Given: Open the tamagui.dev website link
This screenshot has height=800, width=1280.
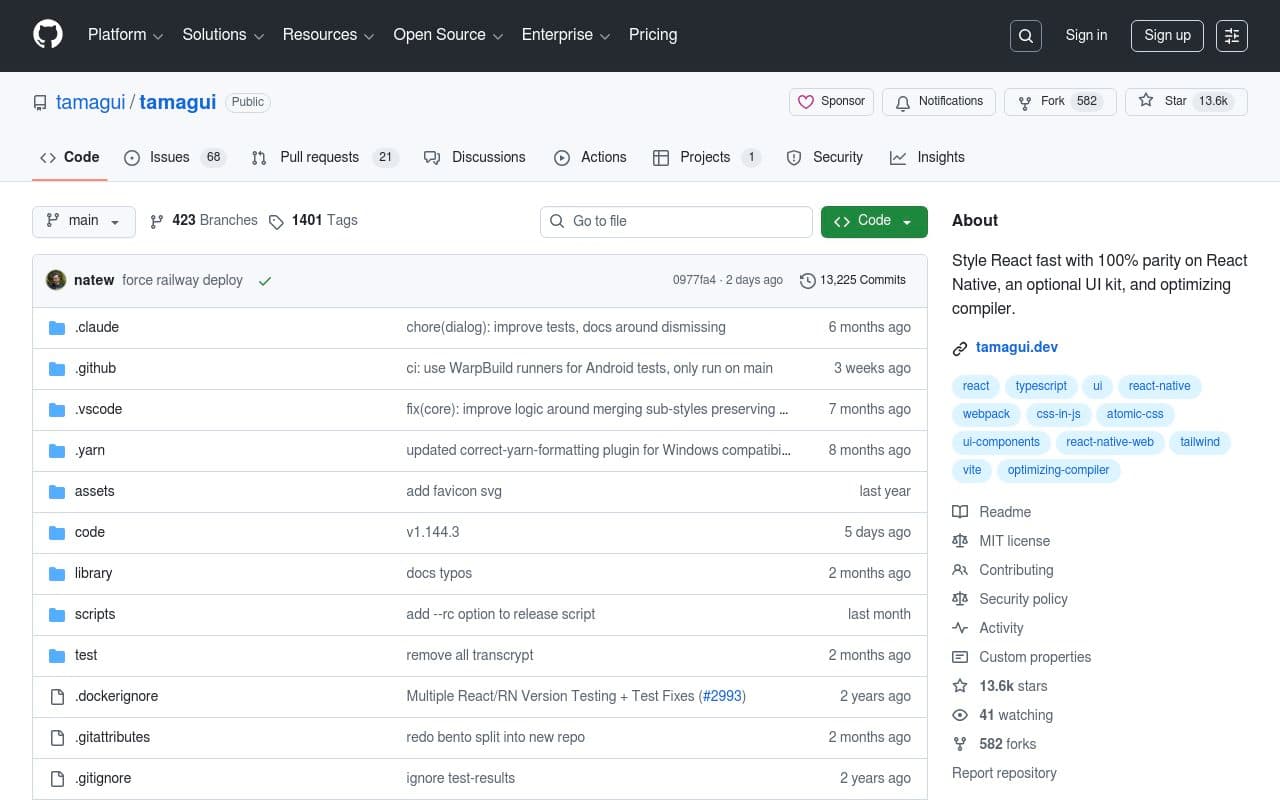Looking at the screenshot, I should 1016,348.
